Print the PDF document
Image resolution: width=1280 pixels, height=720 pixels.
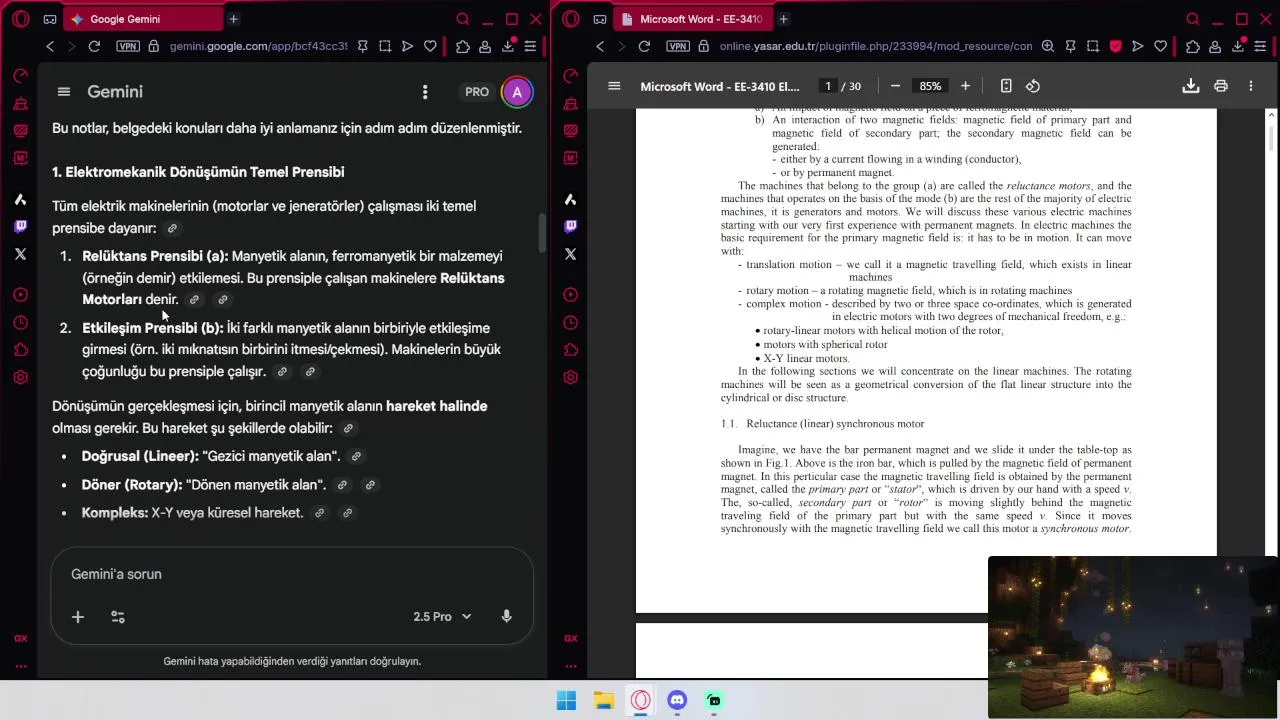pos(1221,86)
